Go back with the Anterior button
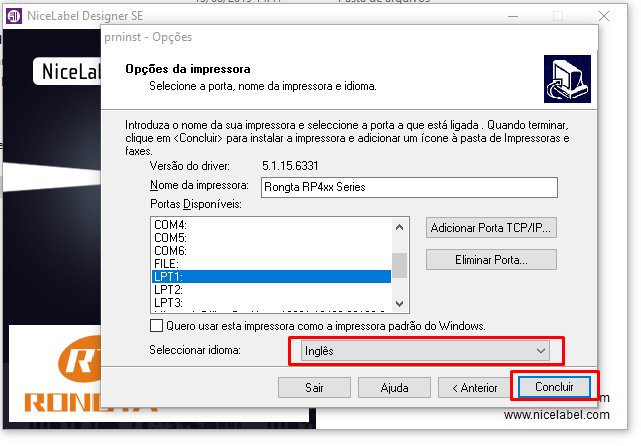 [x=475, y=388]
